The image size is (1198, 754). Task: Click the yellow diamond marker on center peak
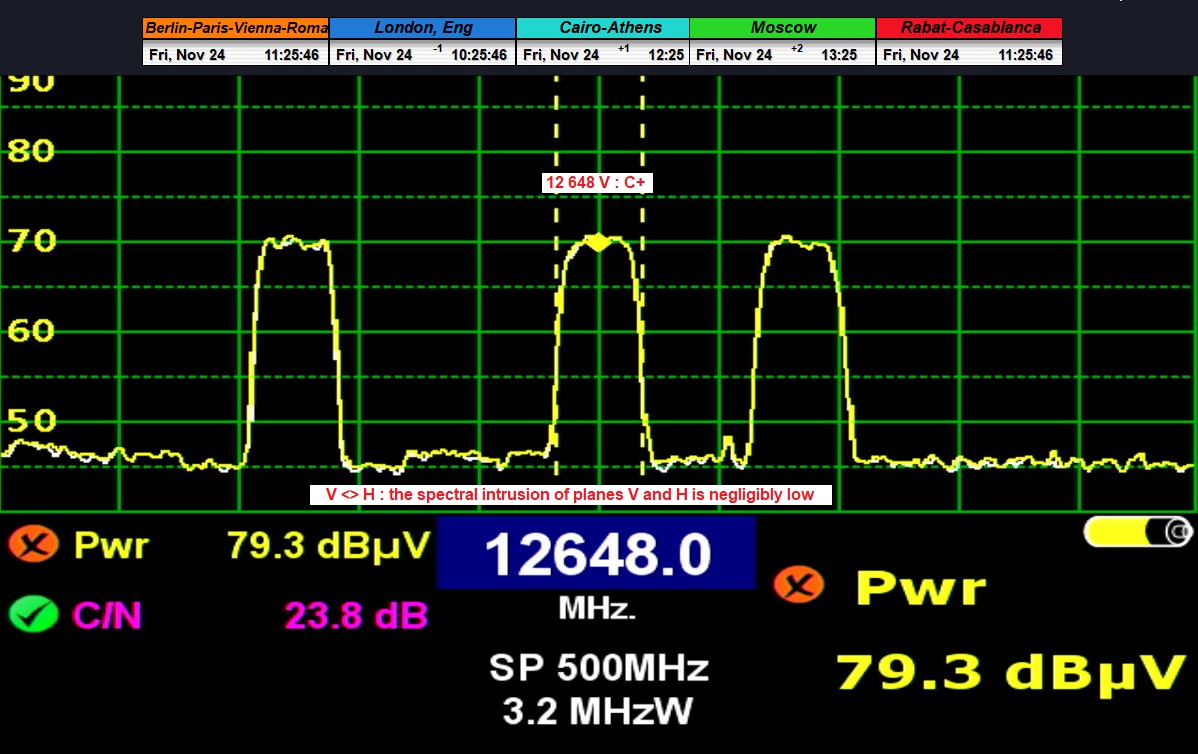point(598,242)
